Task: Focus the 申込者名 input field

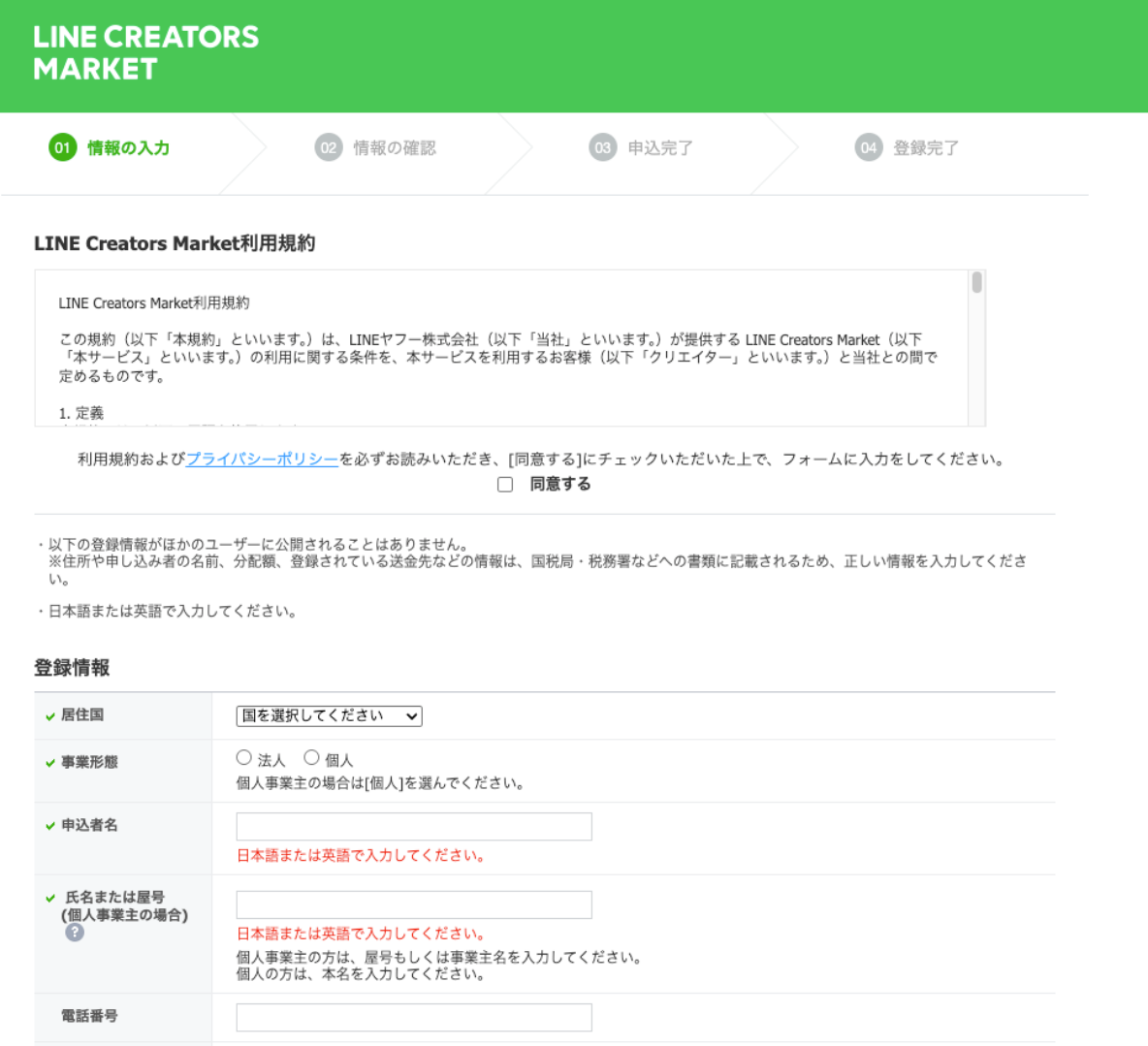Action: pyautogui.click(x=414, y=826)
